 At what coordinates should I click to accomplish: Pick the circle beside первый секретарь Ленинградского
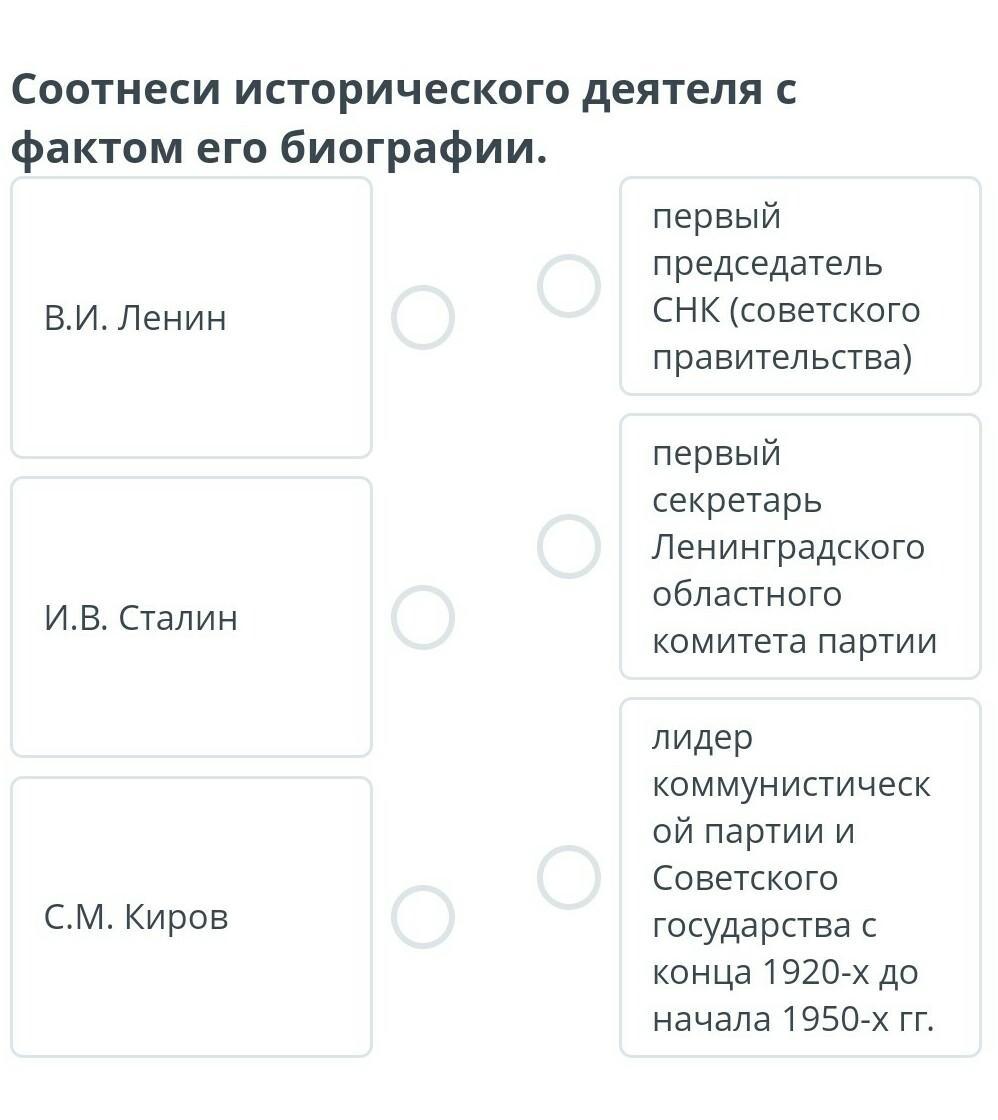pyautogui.click(x=569, y=546)
